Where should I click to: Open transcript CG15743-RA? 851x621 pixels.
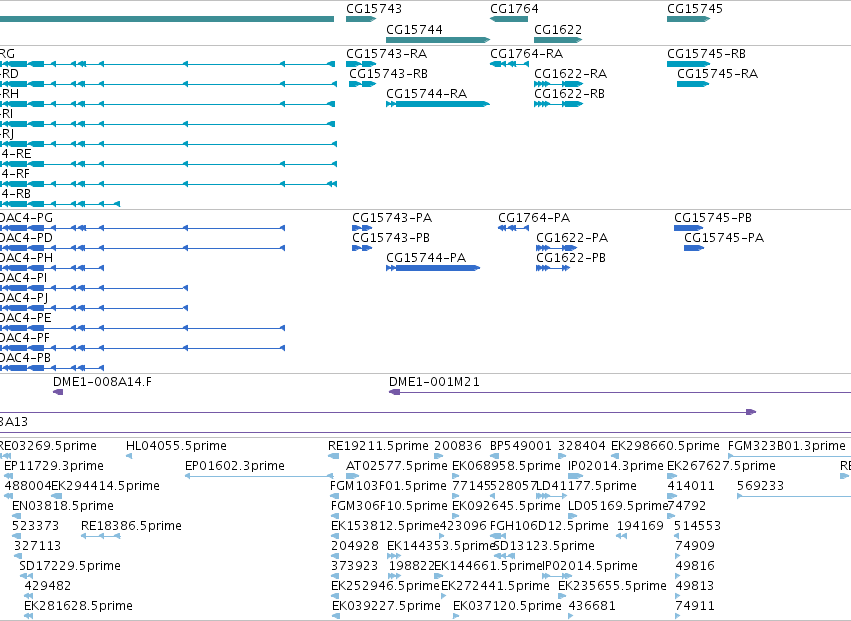(x=386, y=54)
